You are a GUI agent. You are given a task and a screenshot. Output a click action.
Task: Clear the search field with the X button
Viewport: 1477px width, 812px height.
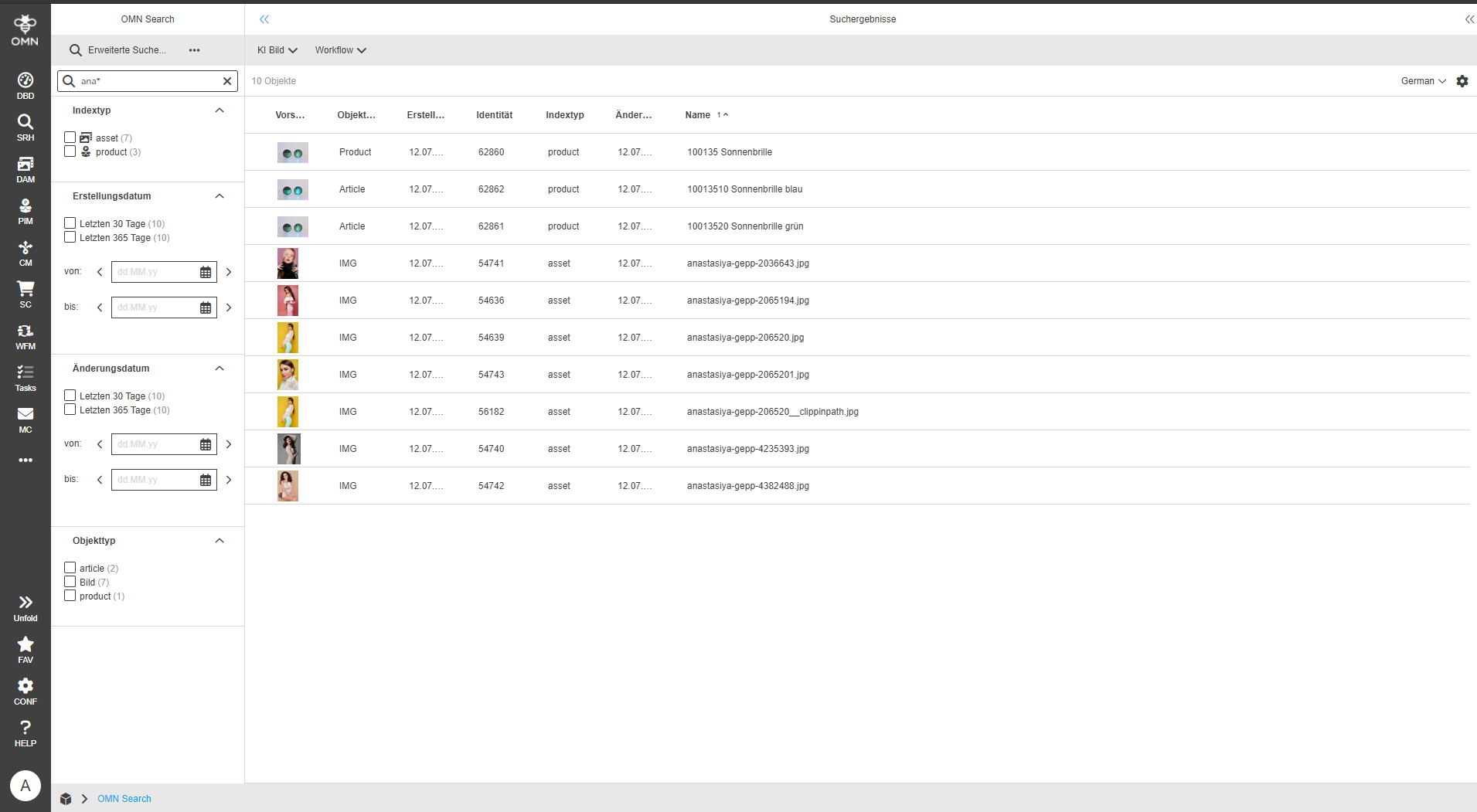tap(227, 80)
